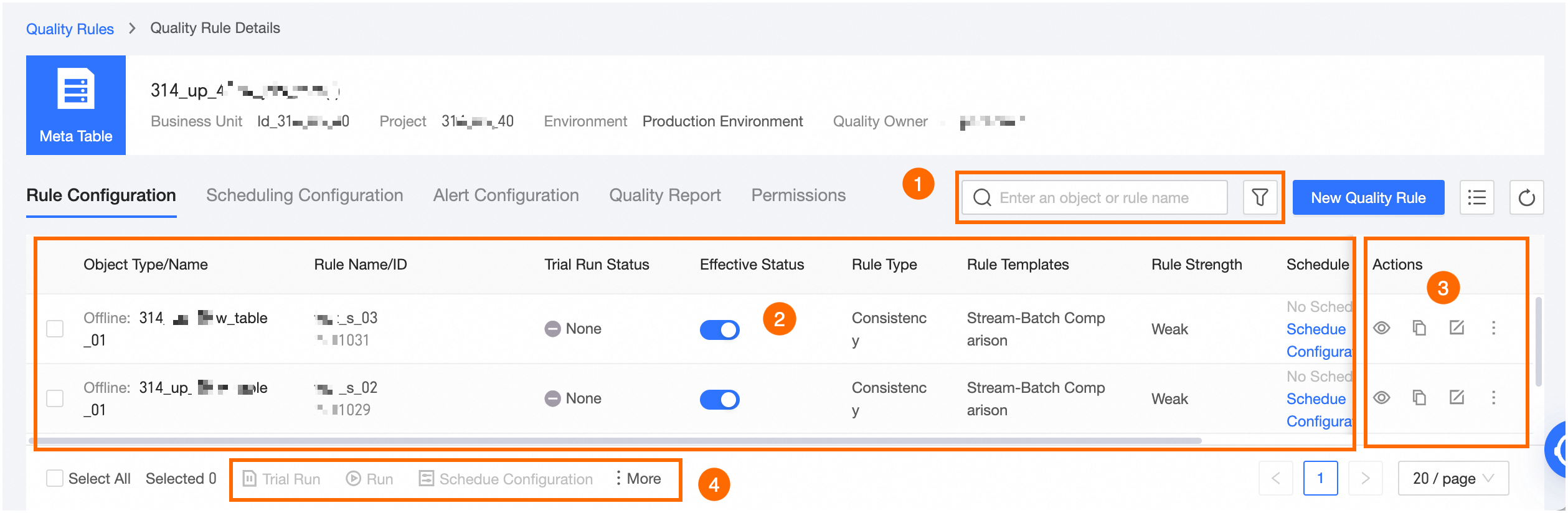Open Schedule Configuration link for rule _s_03
The image size is (1568, 513).
click(x=1319, y=340)
